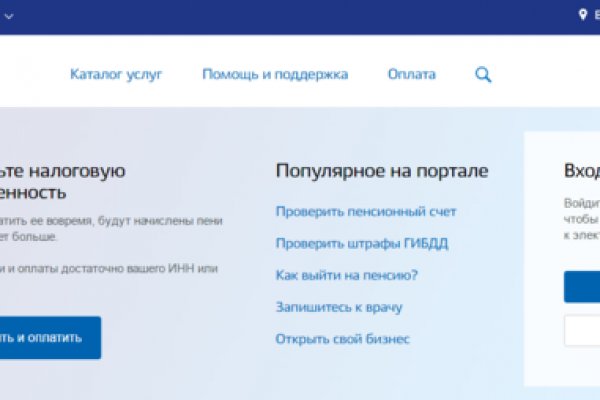Screen dimensions: 600x400
Task: Open Проверить штрафы ГИБДД link
Action: (362, 244)
